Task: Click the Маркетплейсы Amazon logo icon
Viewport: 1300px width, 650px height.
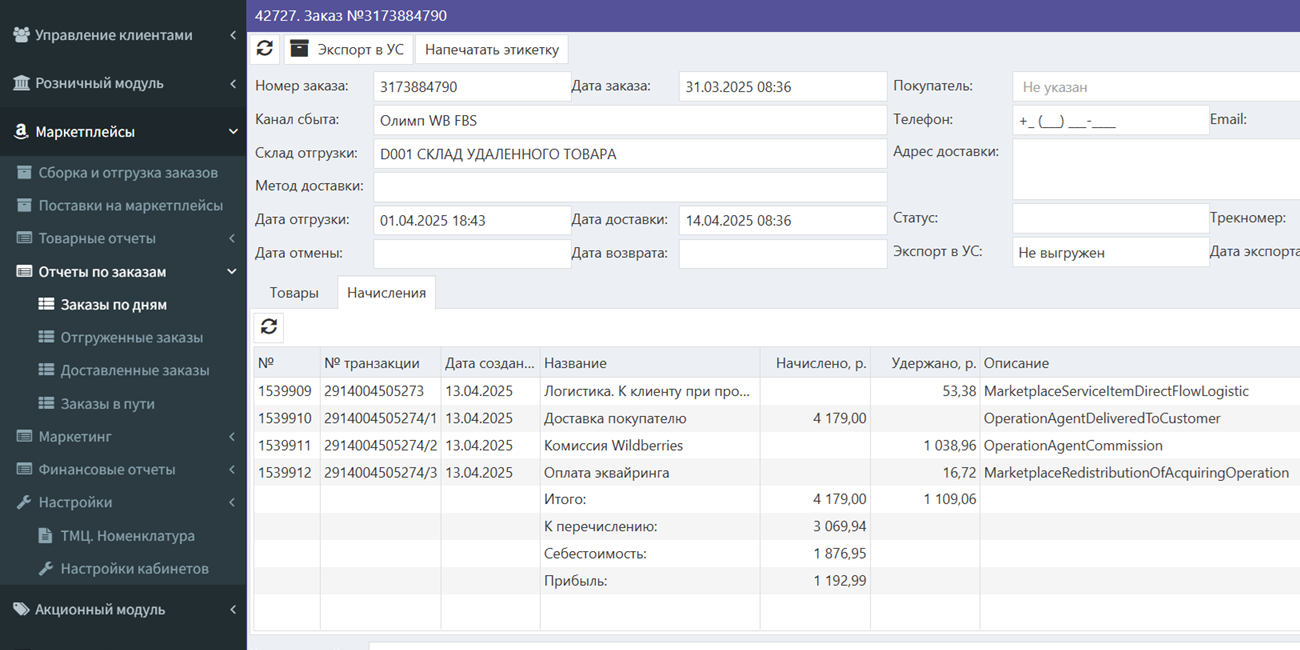Action: click(x=21, y=131)
